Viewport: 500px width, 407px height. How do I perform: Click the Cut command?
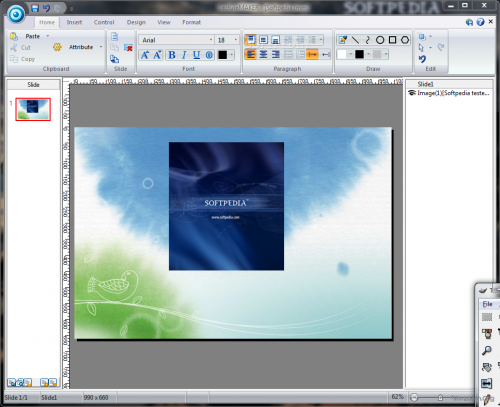pos(21,48)
